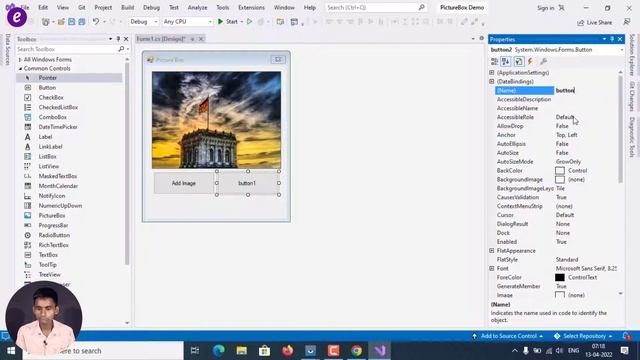Open the Build menu
The height and width of the screenshot is (360, 640).
[x=127, y=7]
